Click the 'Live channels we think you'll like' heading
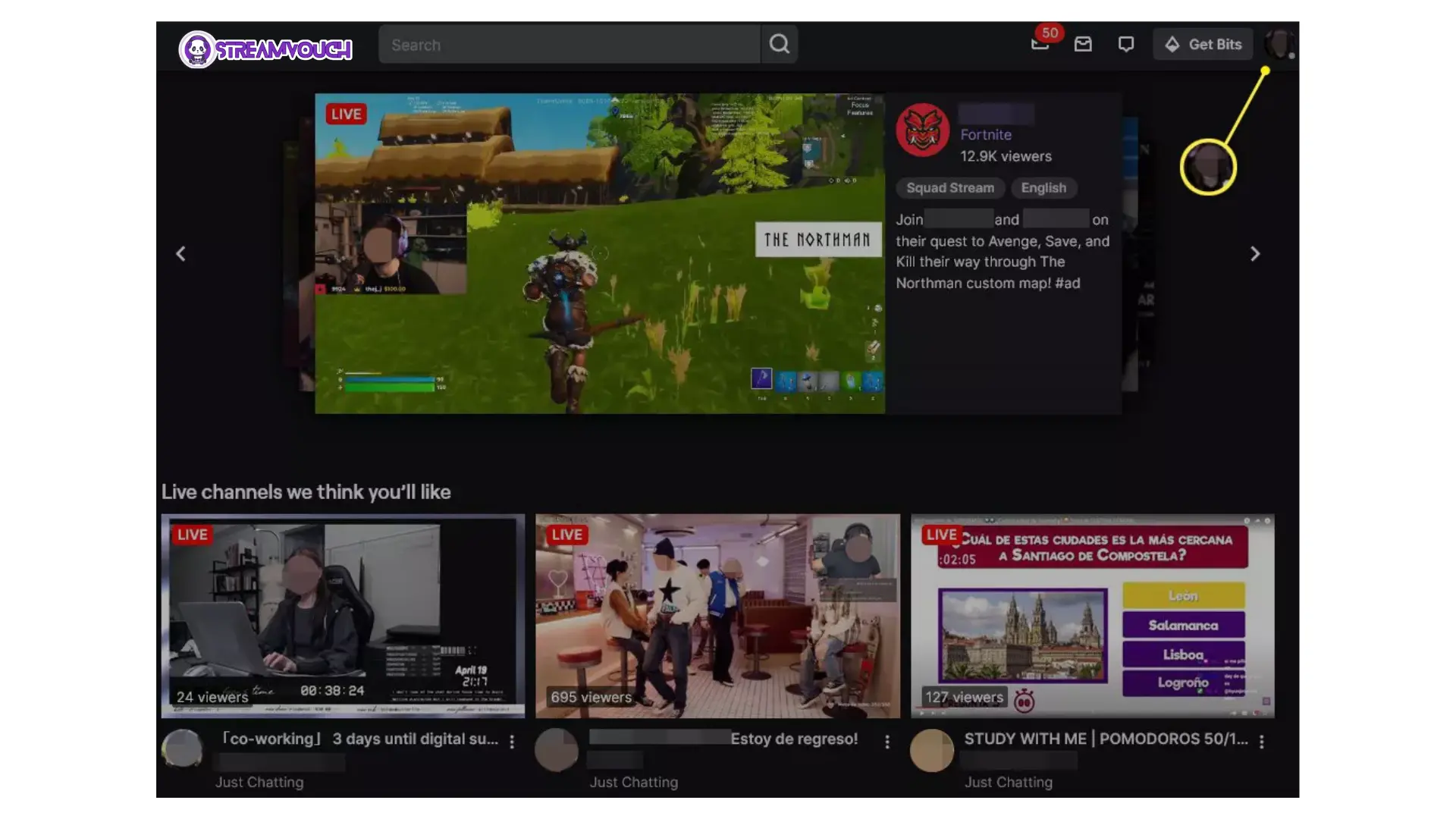 pos(306,492)
